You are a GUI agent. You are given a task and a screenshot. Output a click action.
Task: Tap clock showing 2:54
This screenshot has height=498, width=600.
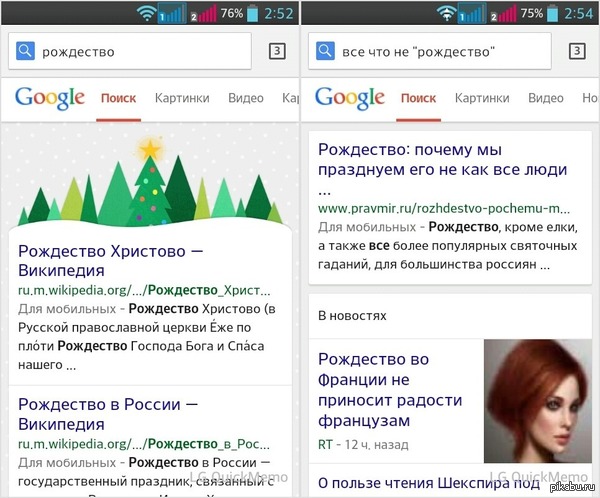579,14
